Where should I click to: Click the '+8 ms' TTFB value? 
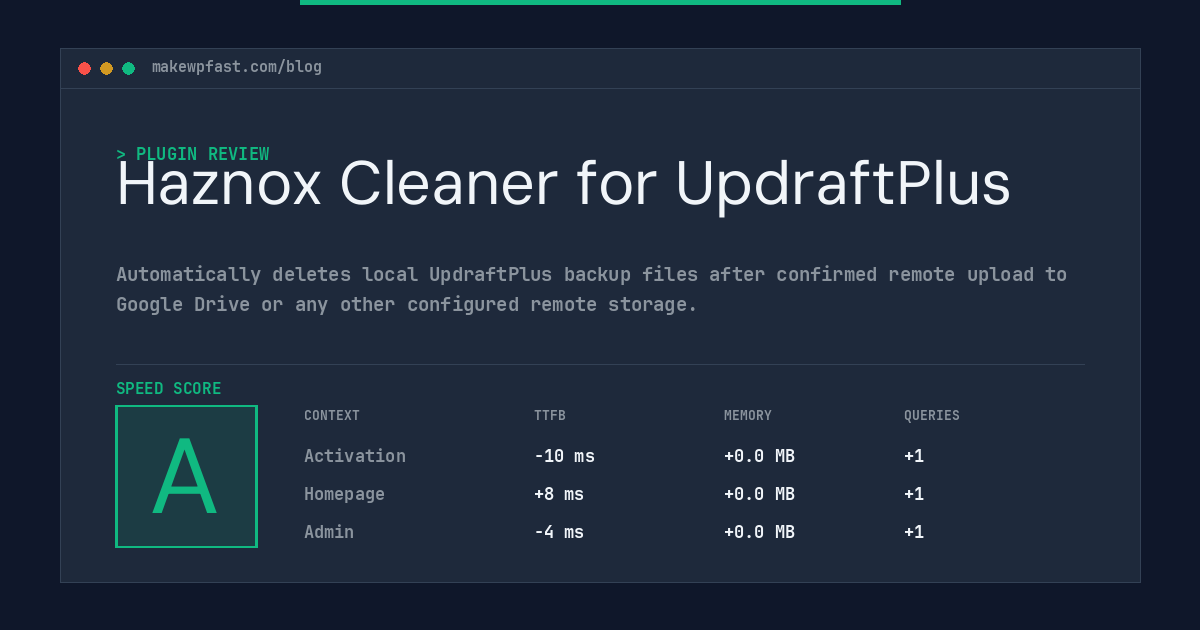(x=559, y=494)
